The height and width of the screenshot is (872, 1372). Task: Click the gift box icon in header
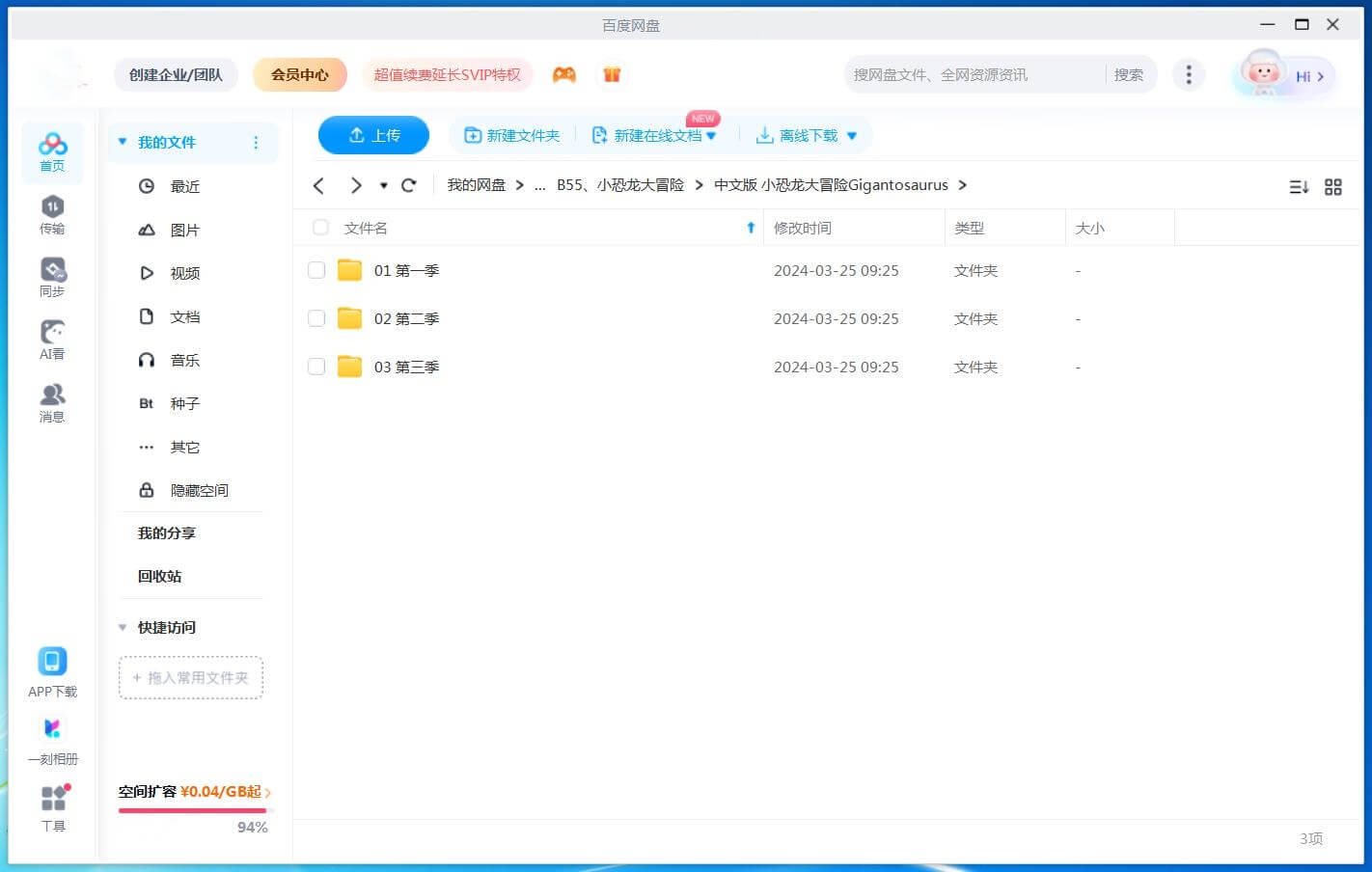(x=612, y=75)
